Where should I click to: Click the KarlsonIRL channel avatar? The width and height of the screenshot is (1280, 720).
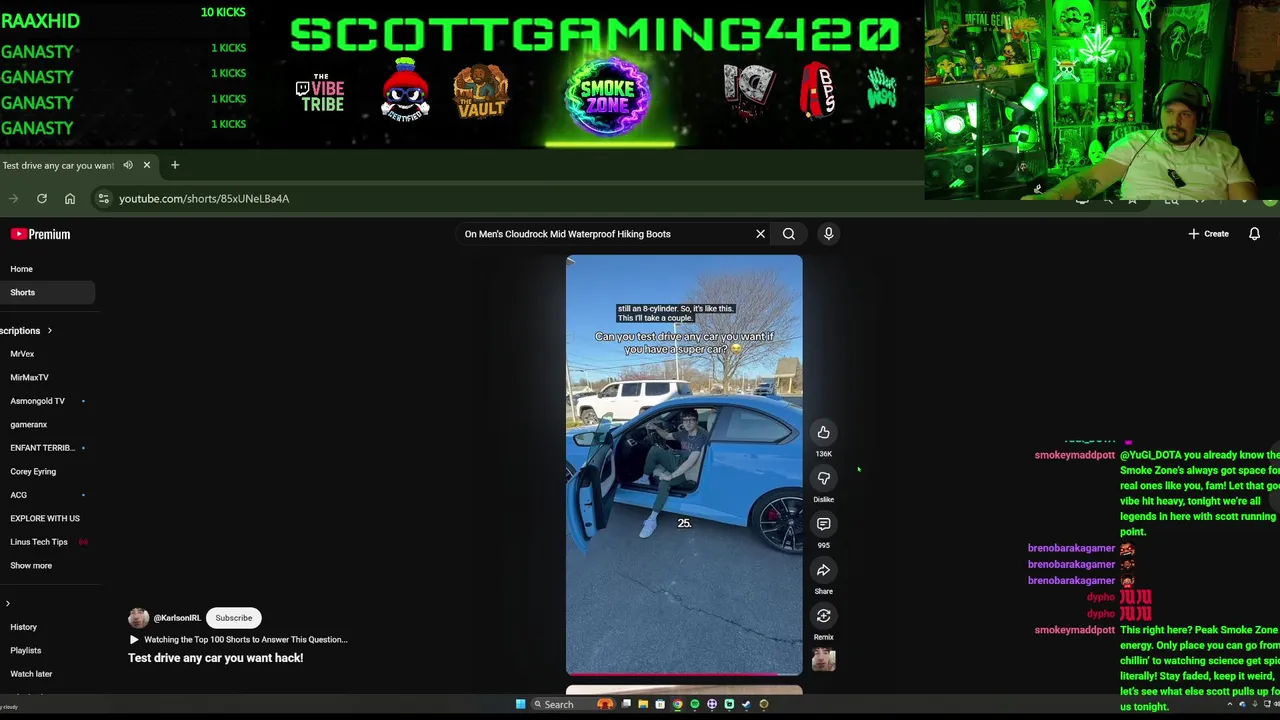pos(138,618)
